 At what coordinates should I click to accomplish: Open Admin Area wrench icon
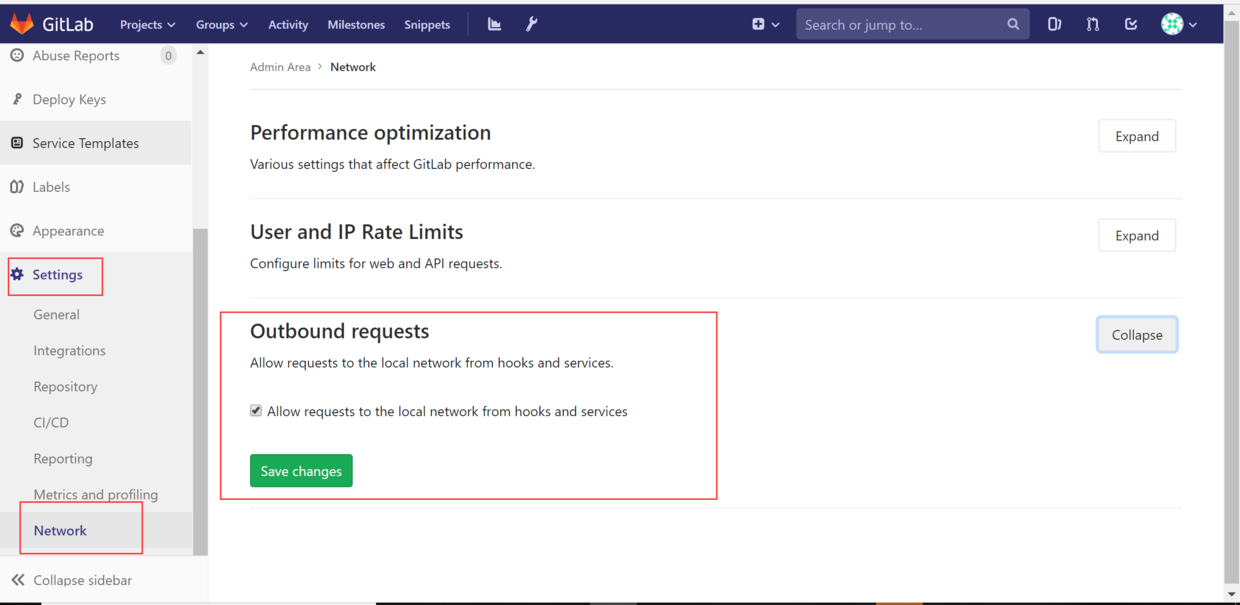coord(532,24)
